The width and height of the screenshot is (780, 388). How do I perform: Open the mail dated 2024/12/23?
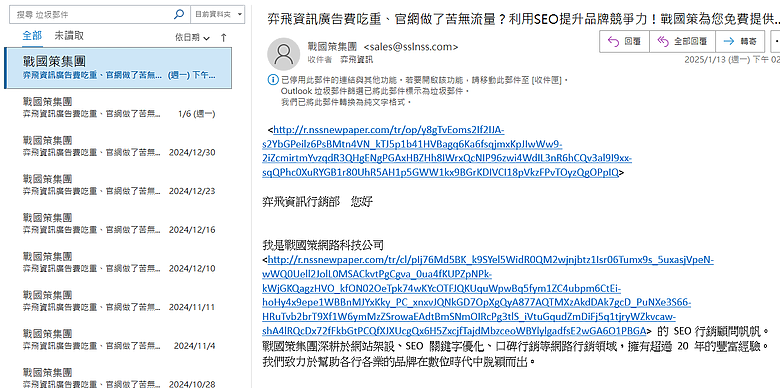118,185
